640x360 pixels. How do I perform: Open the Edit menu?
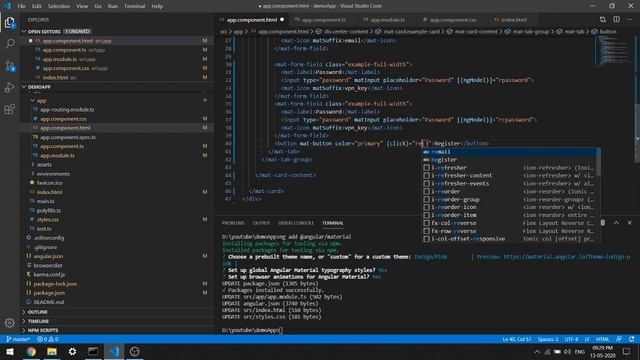pyautogui.click(x=37, y=6)
